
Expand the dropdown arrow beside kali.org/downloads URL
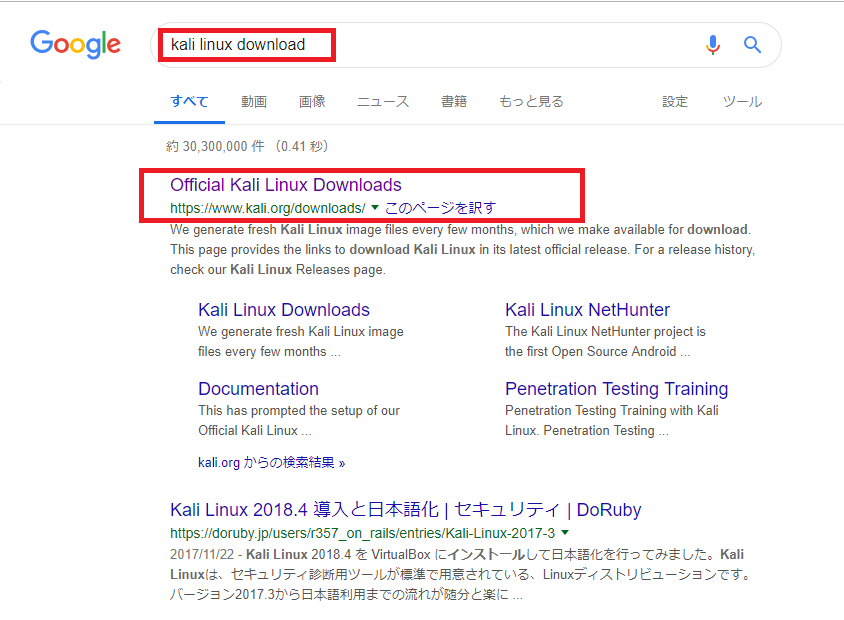point(375,207)
